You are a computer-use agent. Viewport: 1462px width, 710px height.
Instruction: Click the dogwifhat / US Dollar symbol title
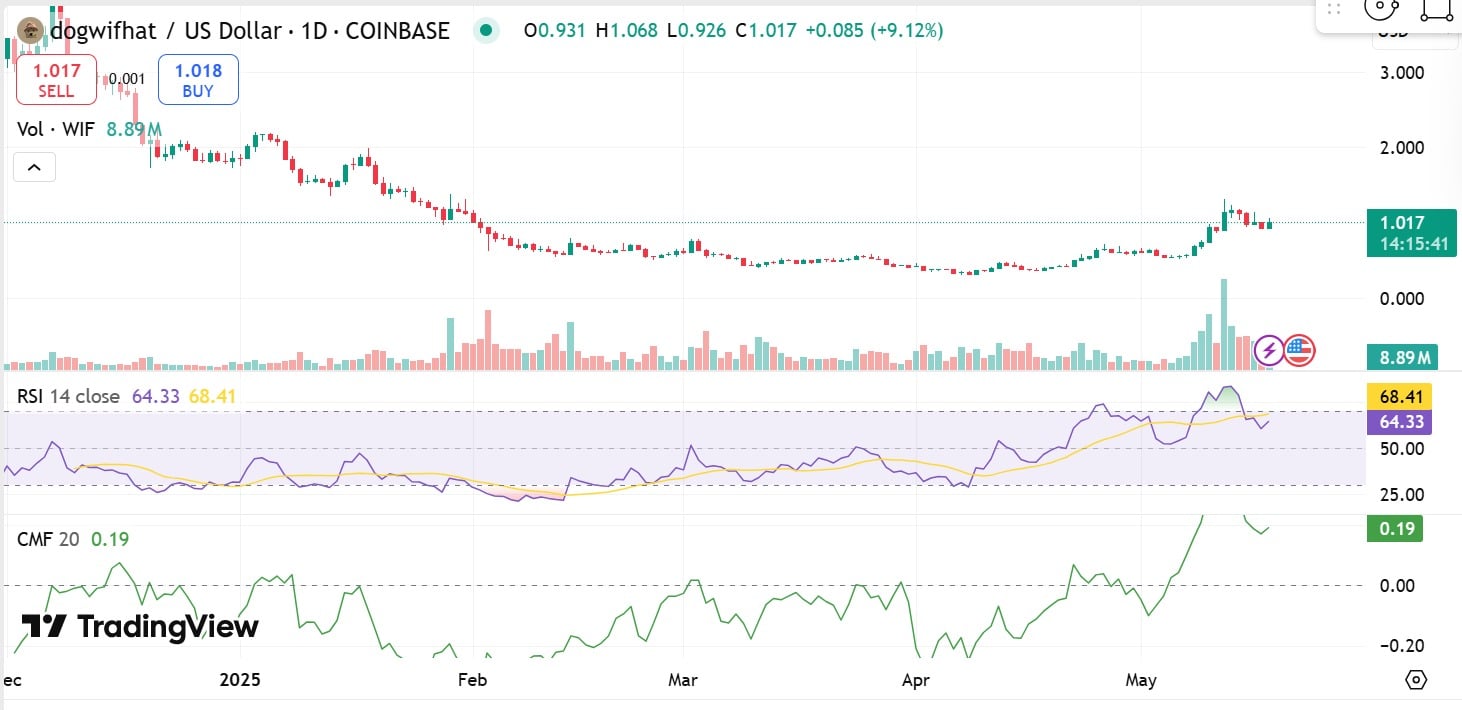[250, 31]
